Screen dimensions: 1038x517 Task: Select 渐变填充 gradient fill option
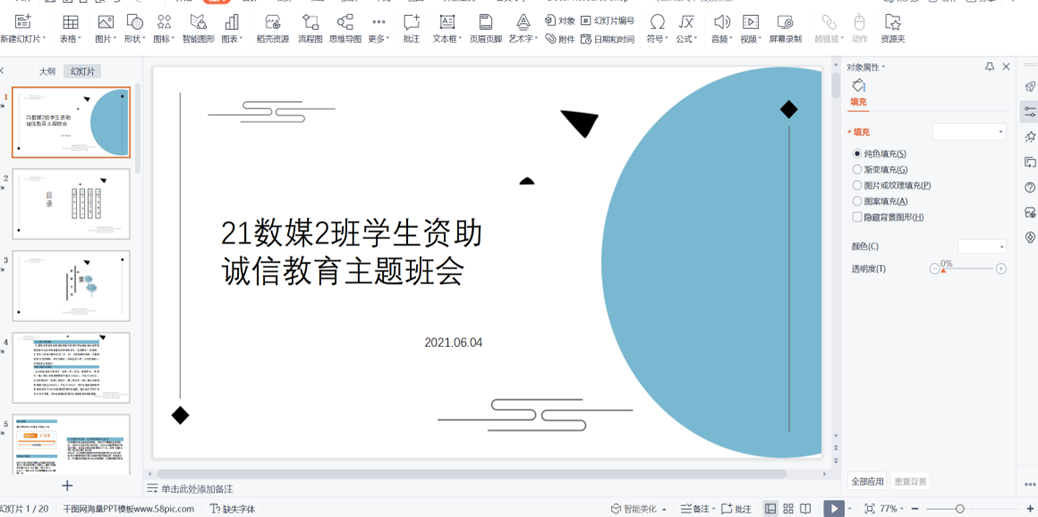click(x=858, y=170)
